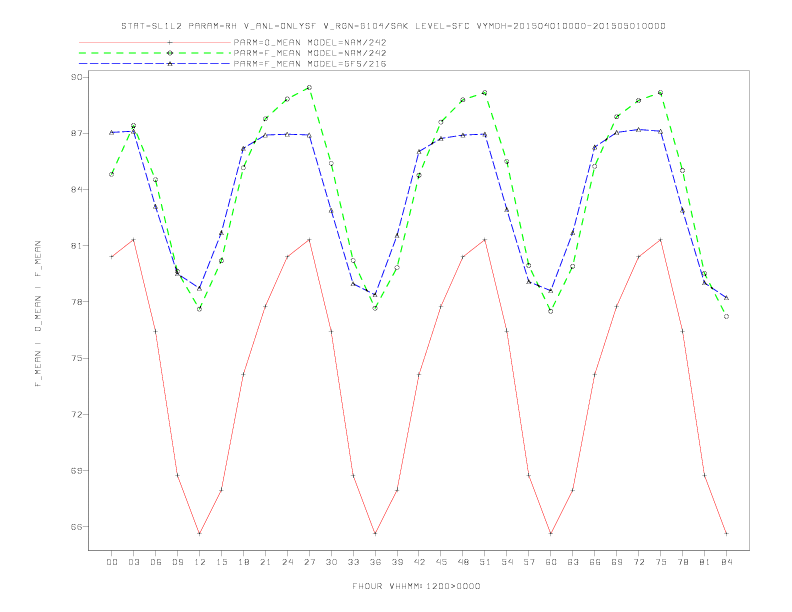The width and height of the screenshot is (792, 612).
Task: Click x-axis forecast hour label 06
Action: [156, 562]
